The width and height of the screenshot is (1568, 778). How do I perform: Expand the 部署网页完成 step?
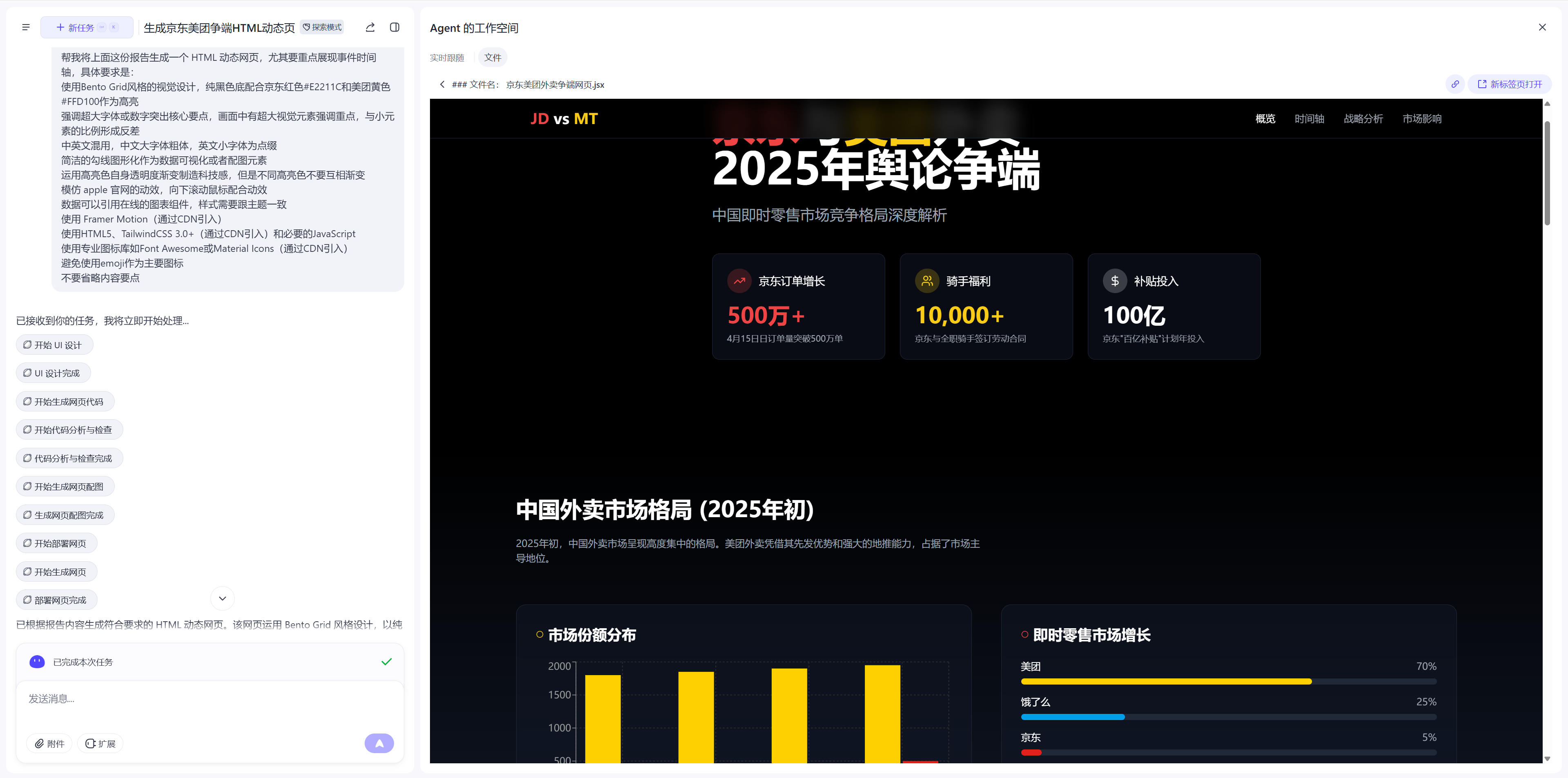(x=57, y=600)
